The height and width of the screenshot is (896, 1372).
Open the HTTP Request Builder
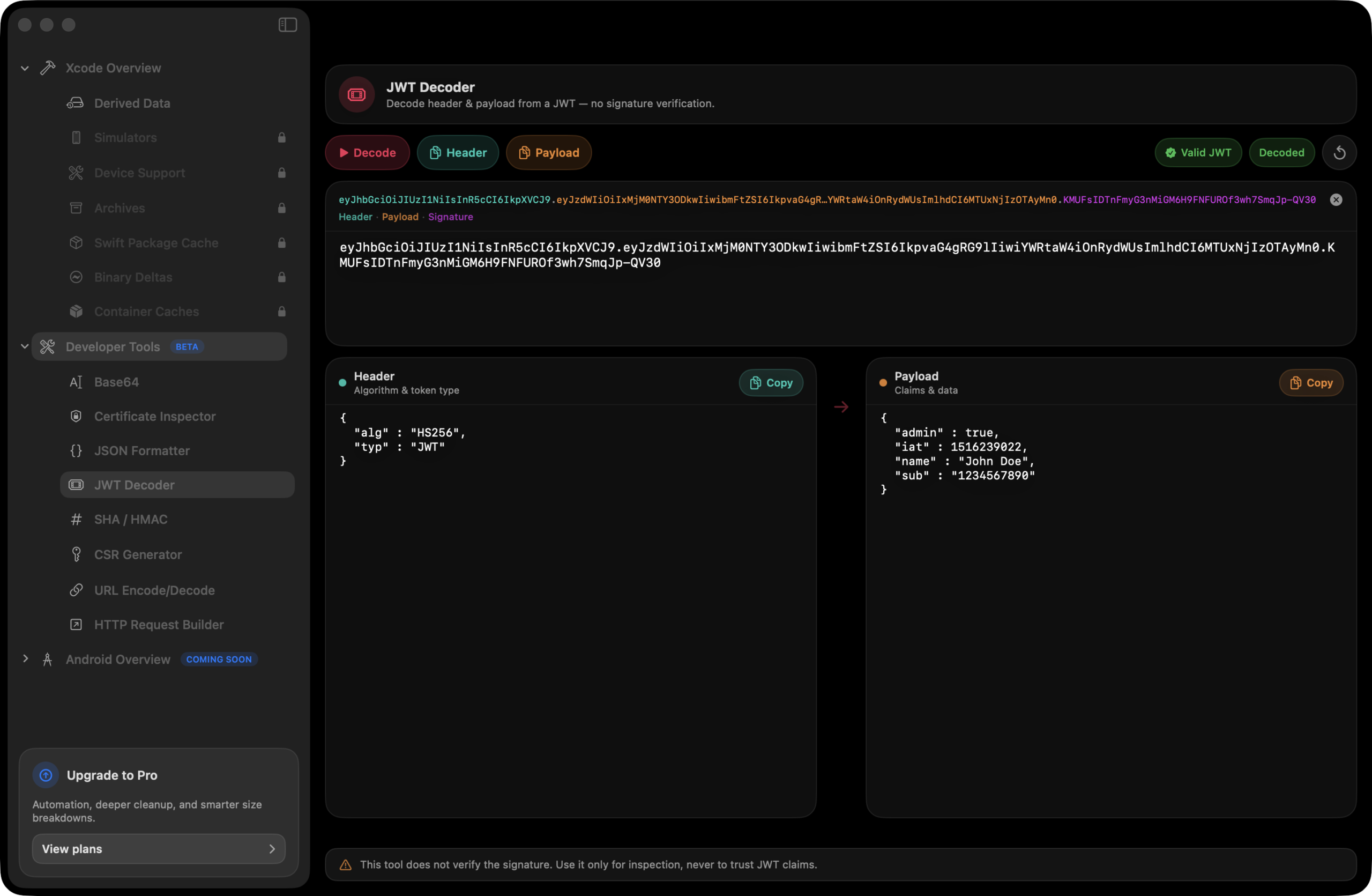click(x=159, y=624)
